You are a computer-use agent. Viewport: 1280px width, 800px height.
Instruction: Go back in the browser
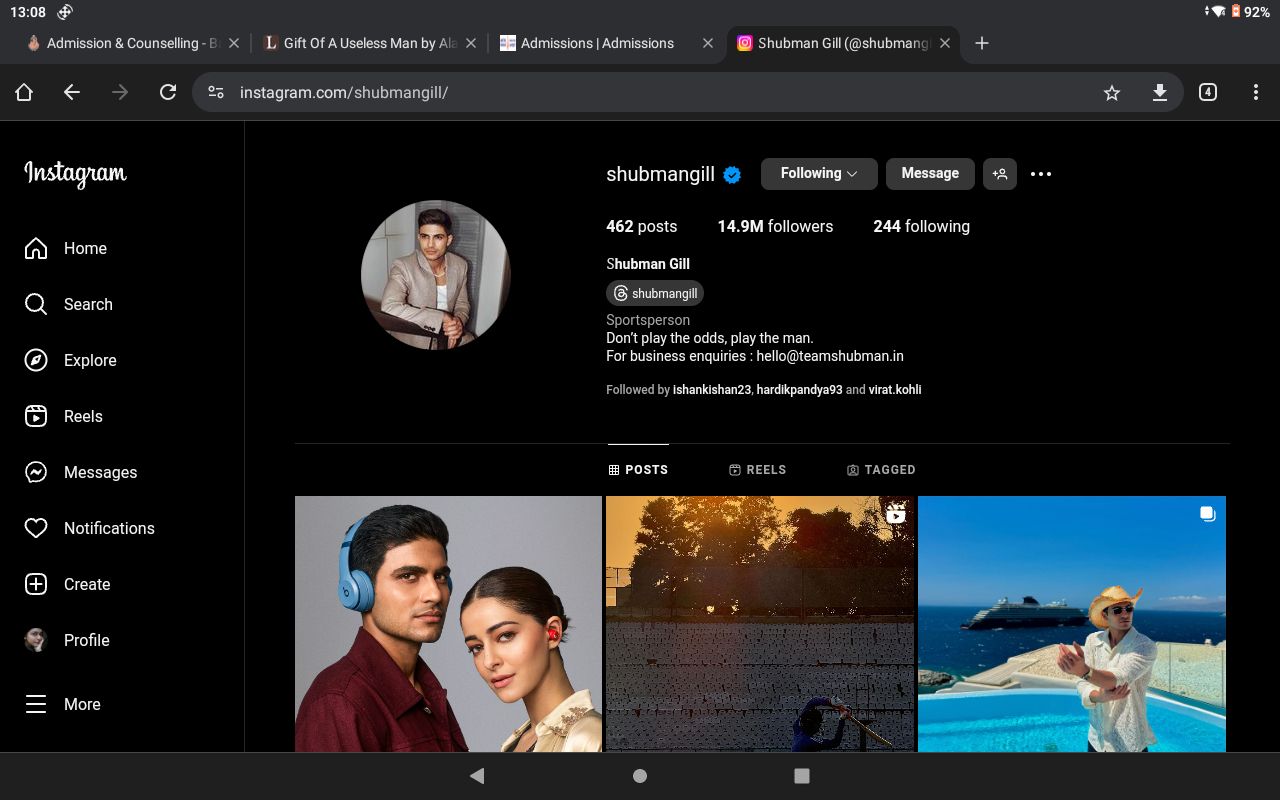pyautogui.click(x=72, y=92)
